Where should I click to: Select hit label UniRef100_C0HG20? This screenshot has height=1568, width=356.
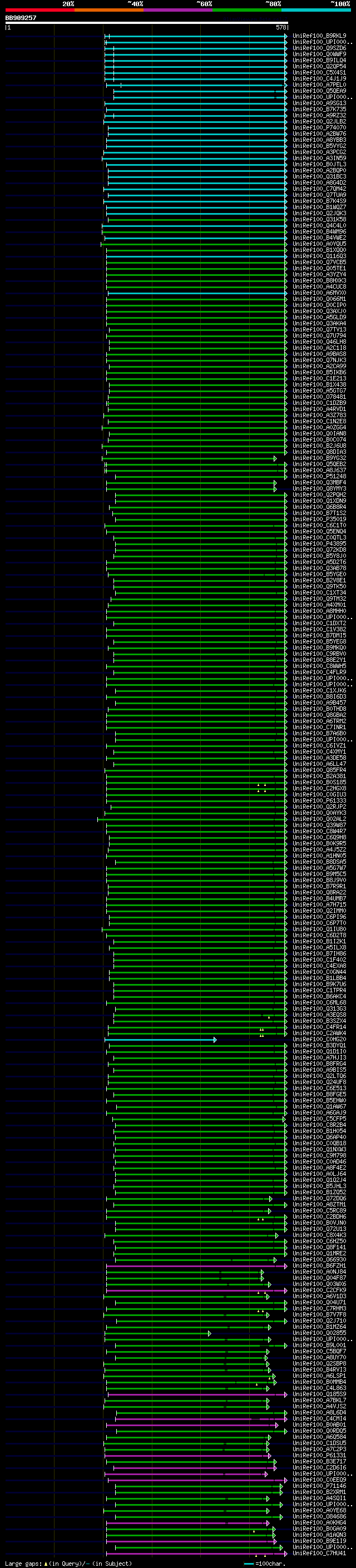(x=319, y=1039)
